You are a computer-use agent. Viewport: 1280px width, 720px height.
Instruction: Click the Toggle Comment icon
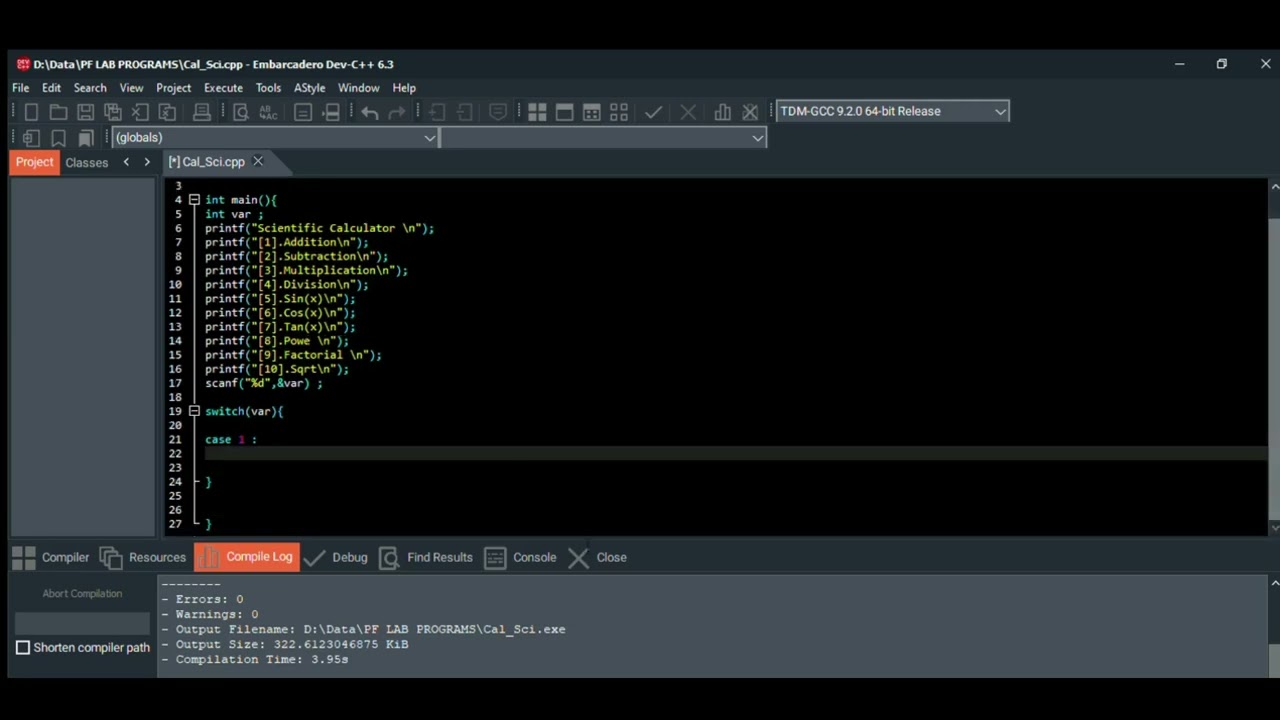pos(498,112)
